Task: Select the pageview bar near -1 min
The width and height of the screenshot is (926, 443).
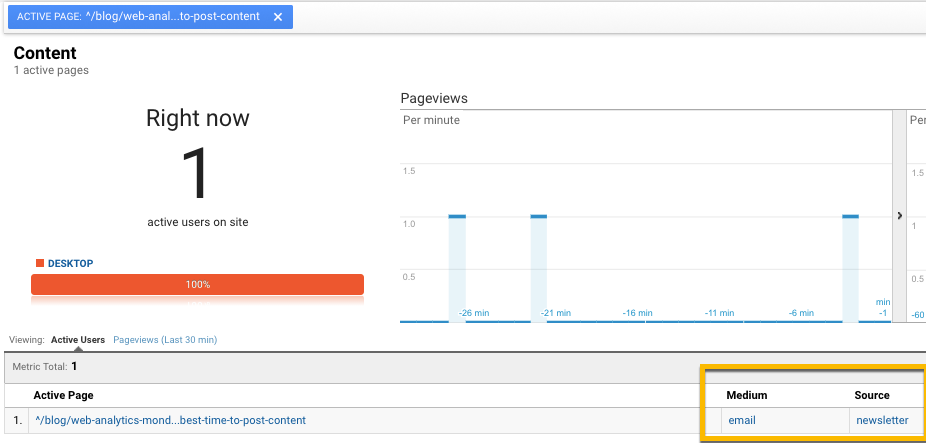Action: point(851,268)
